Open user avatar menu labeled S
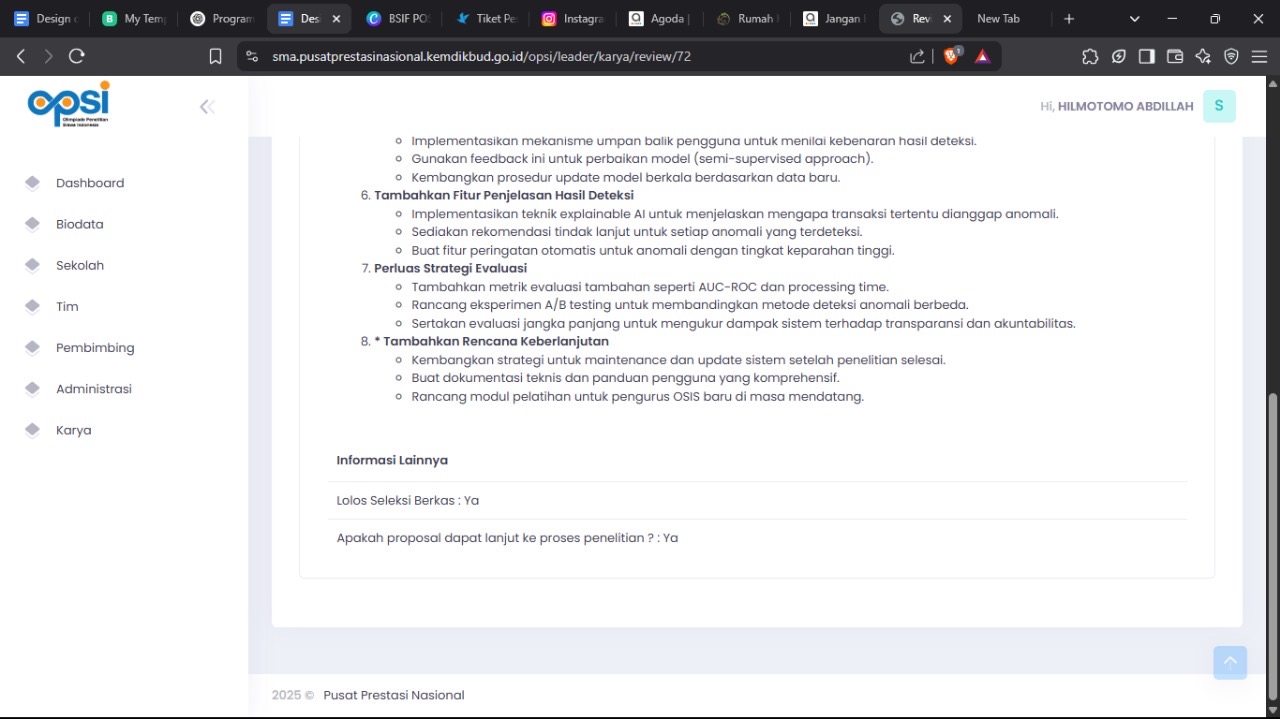Image resolution: width=1280 pixels, height=719 pixels. pos(1218,106)
